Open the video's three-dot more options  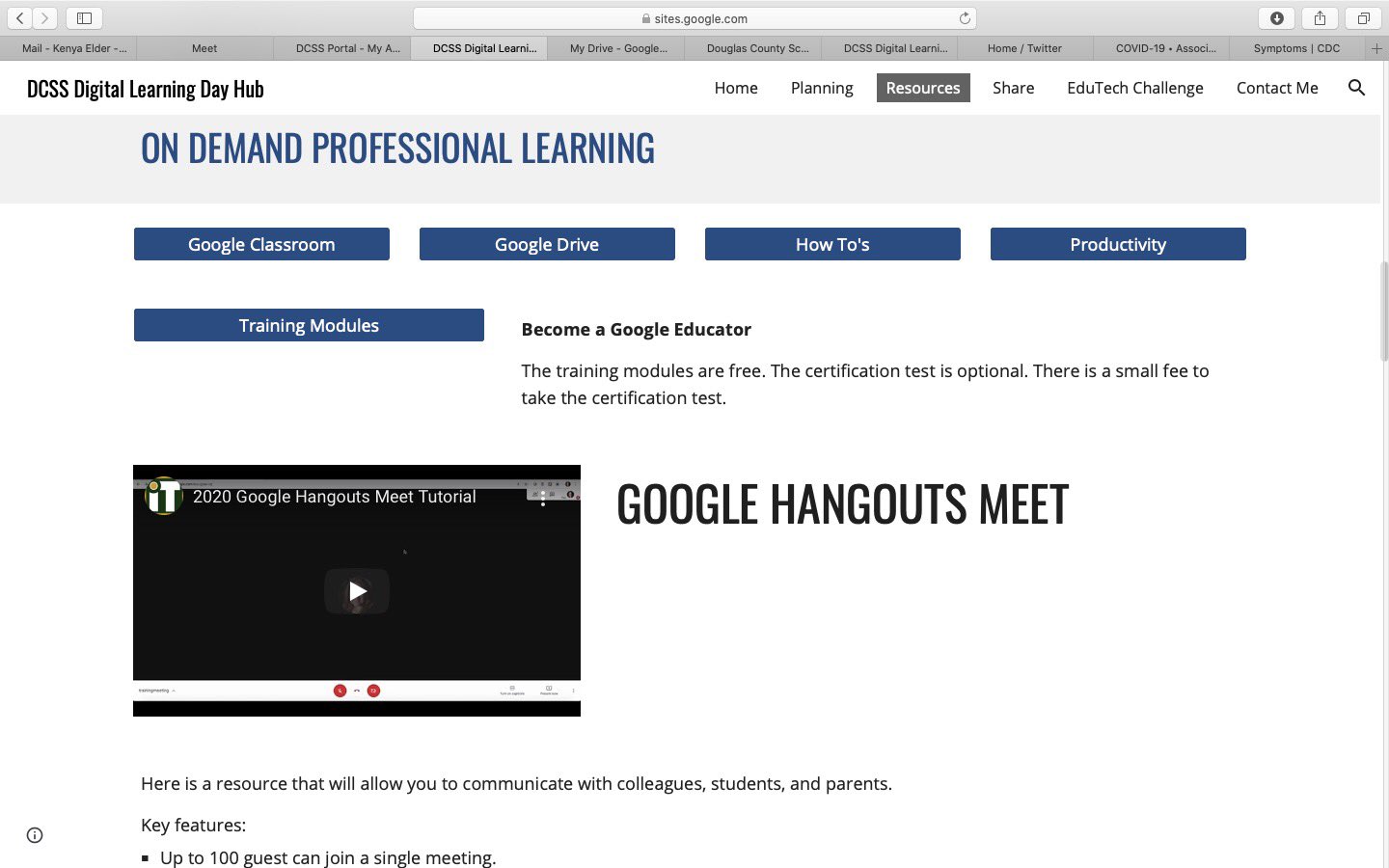pyautogui.click(x=543, y=498)
